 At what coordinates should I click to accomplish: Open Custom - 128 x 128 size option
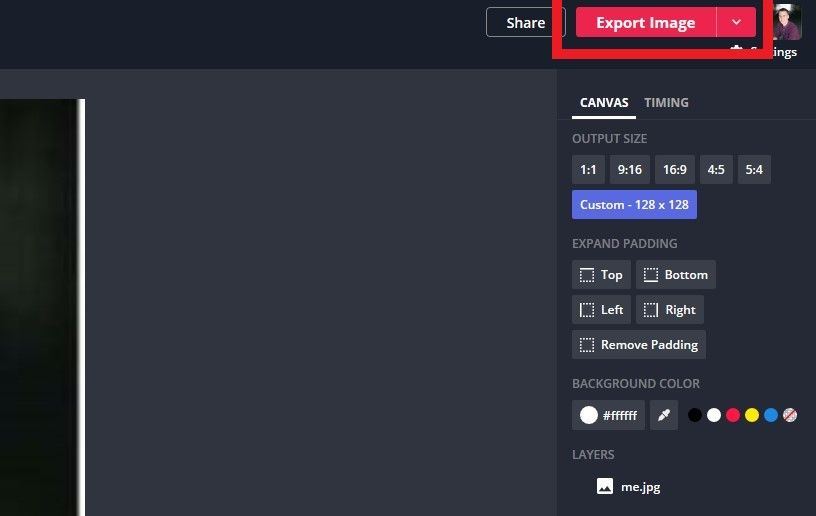pyautogui.click(x=634, y=205)
